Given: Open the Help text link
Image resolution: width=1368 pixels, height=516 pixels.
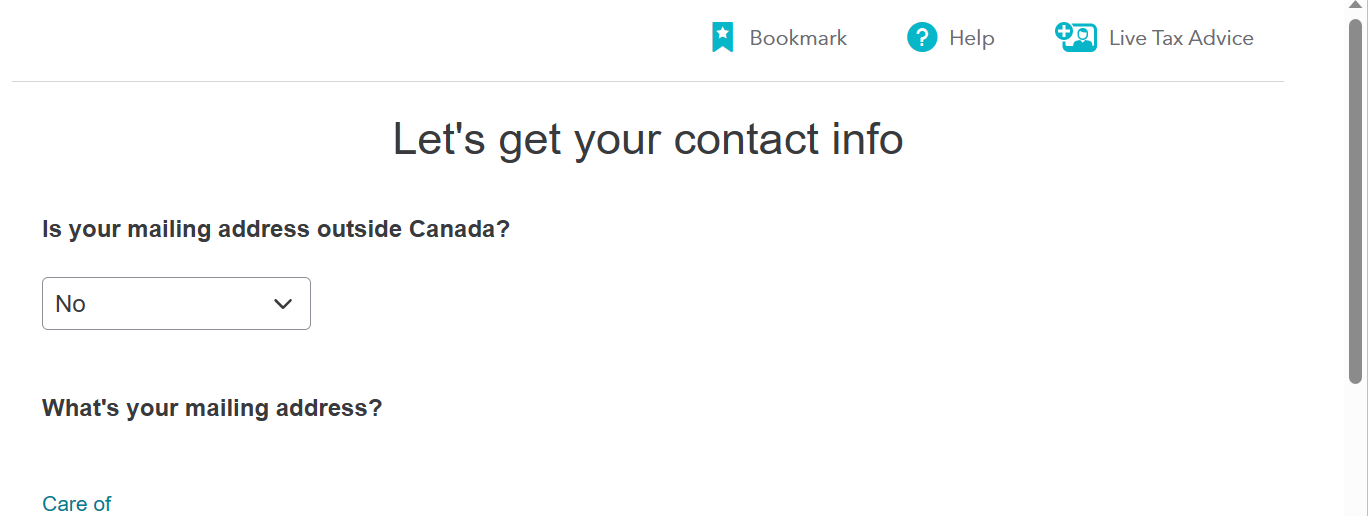Looking at the screenshot, I should [971, 38].
